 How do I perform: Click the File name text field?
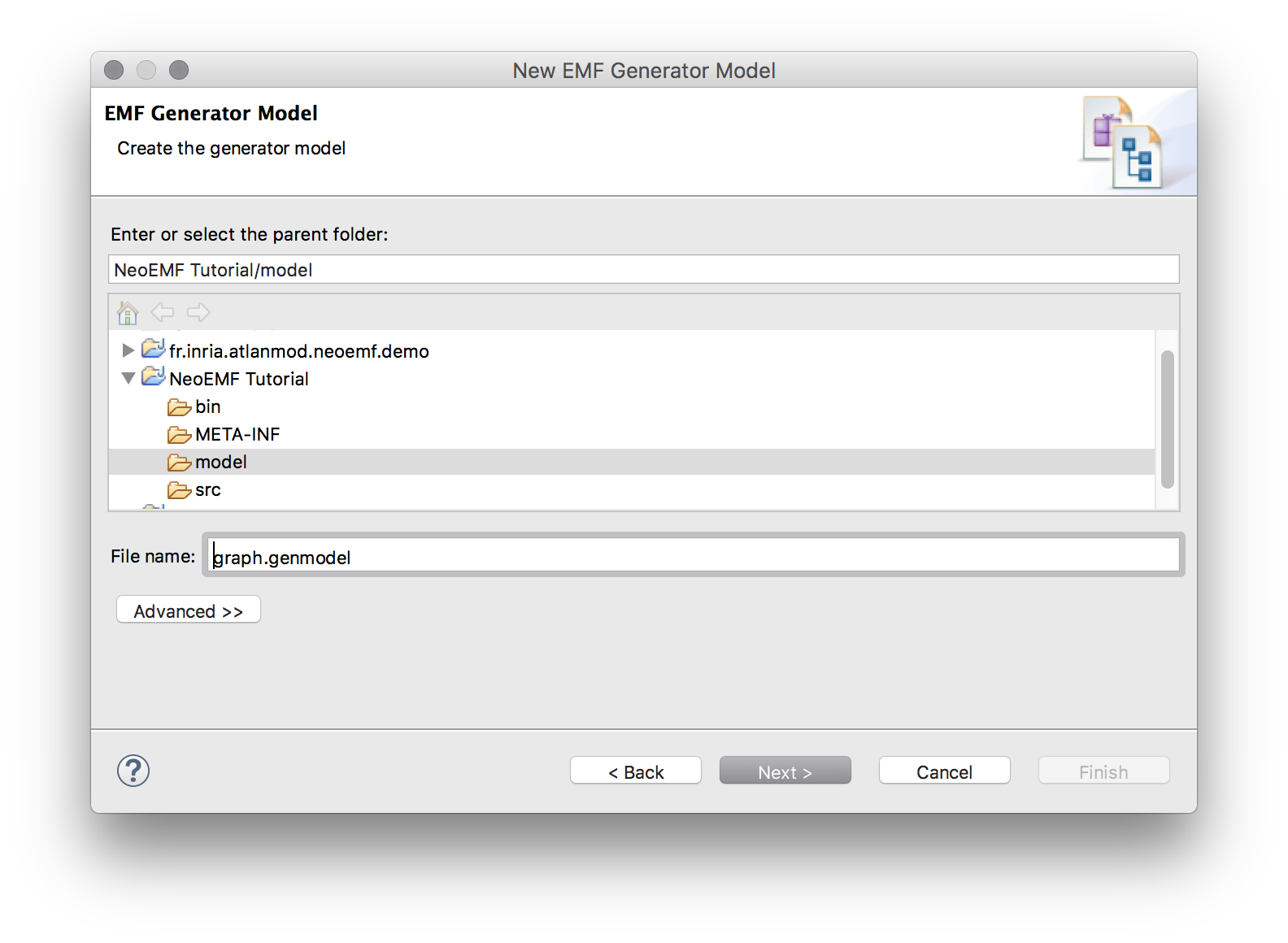[693, 556]
